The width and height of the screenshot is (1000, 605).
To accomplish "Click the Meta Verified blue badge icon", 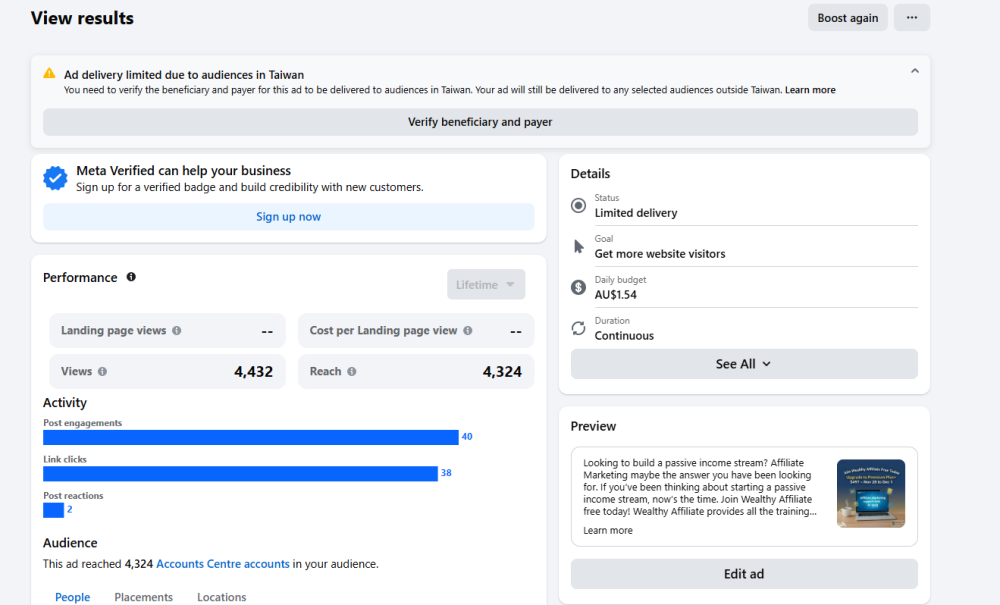I will pos(55,178).
